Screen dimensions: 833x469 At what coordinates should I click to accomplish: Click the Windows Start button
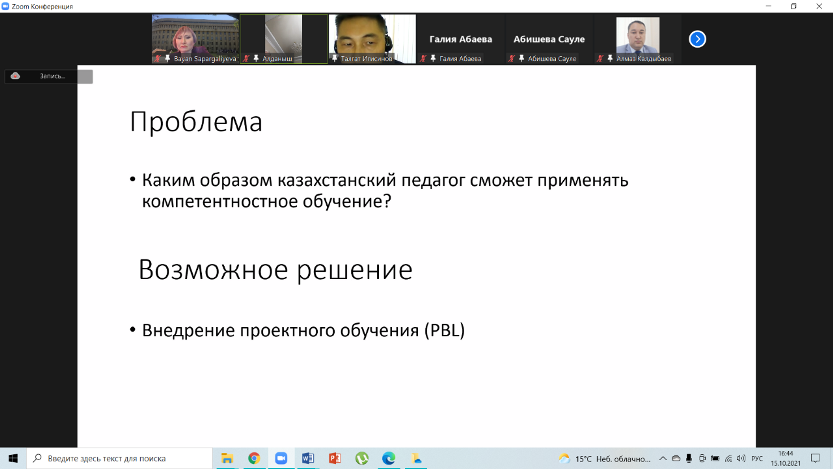[x=13, y=458]
